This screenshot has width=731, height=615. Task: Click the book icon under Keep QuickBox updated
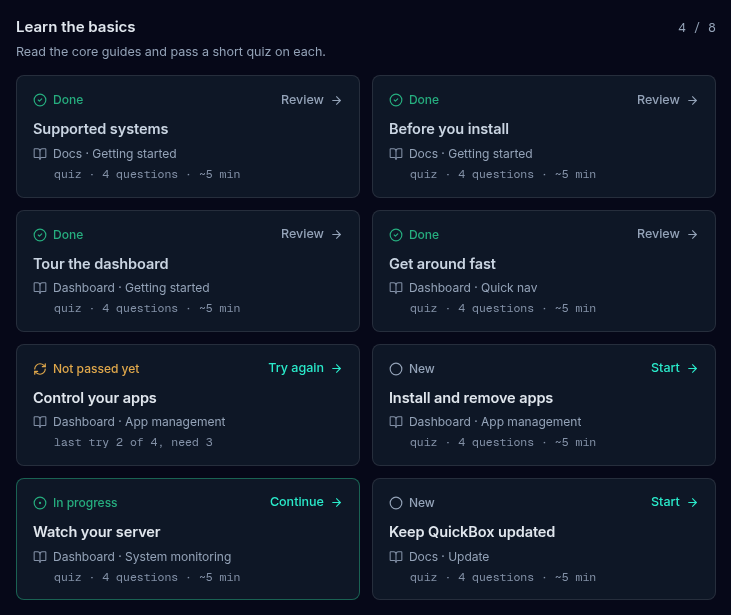[x=396, y=557]
